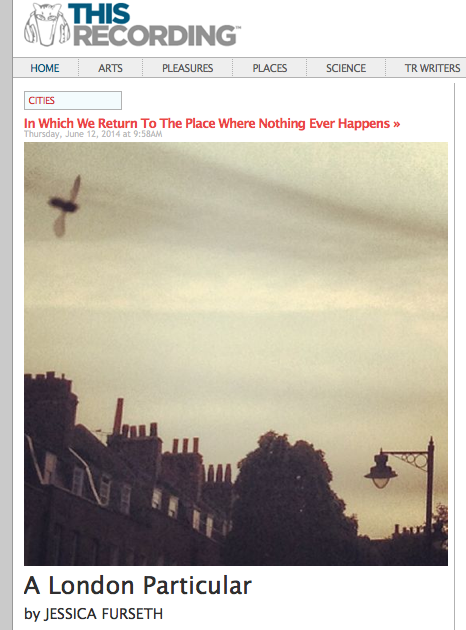Select the CITIES category tag
466x630 pixels.
pos(73,100)
